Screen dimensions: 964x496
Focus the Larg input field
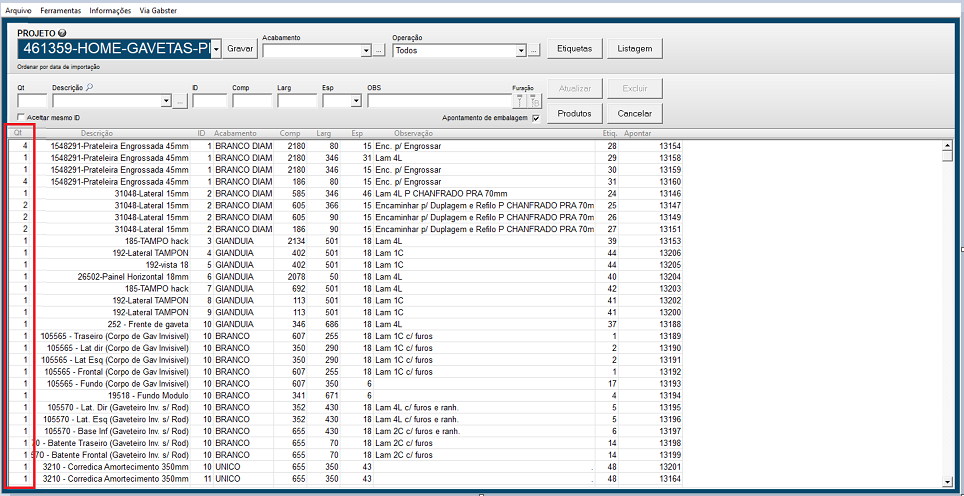297,101
